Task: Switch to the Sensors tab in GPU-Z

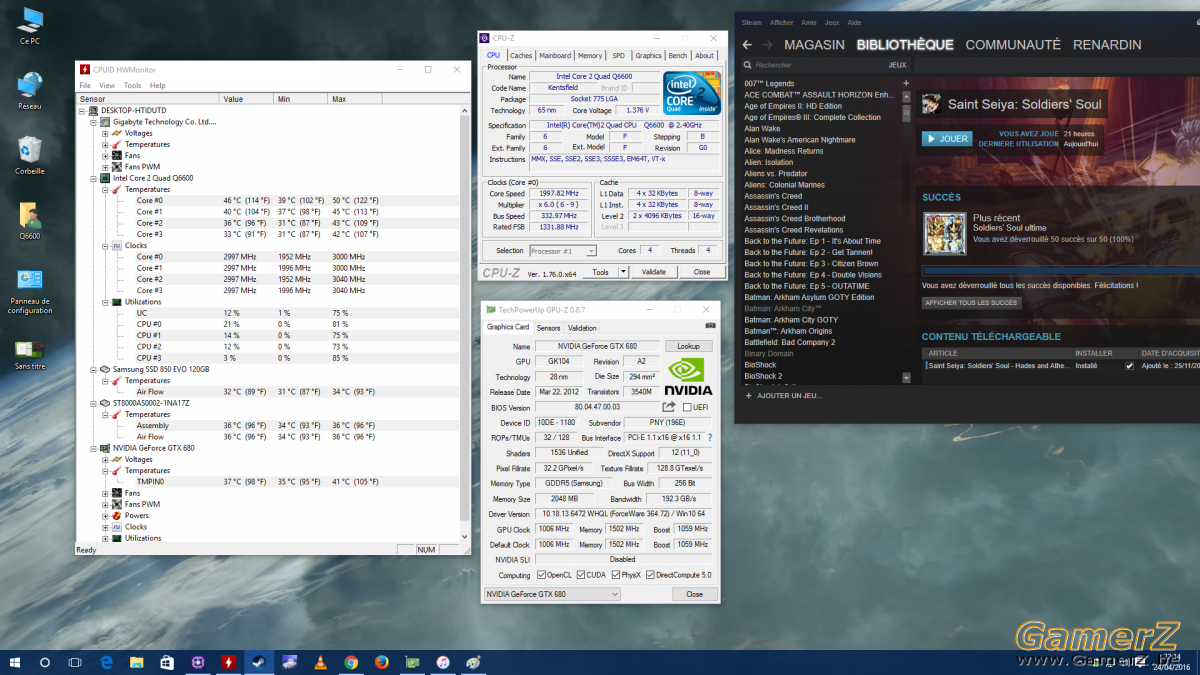Action: click(x=548, y=328)
